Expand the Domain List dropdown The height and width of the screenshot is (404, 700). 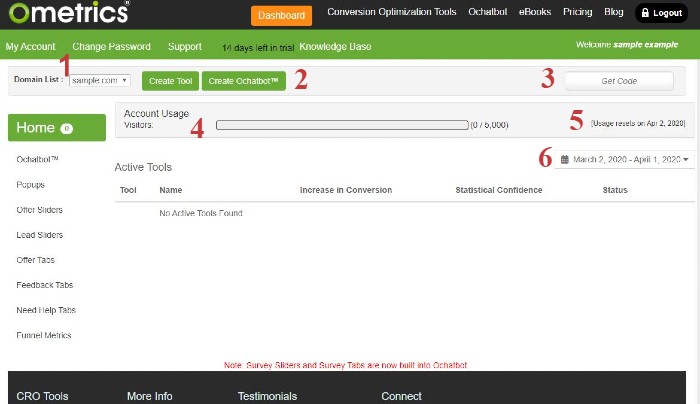pos(100,80)
